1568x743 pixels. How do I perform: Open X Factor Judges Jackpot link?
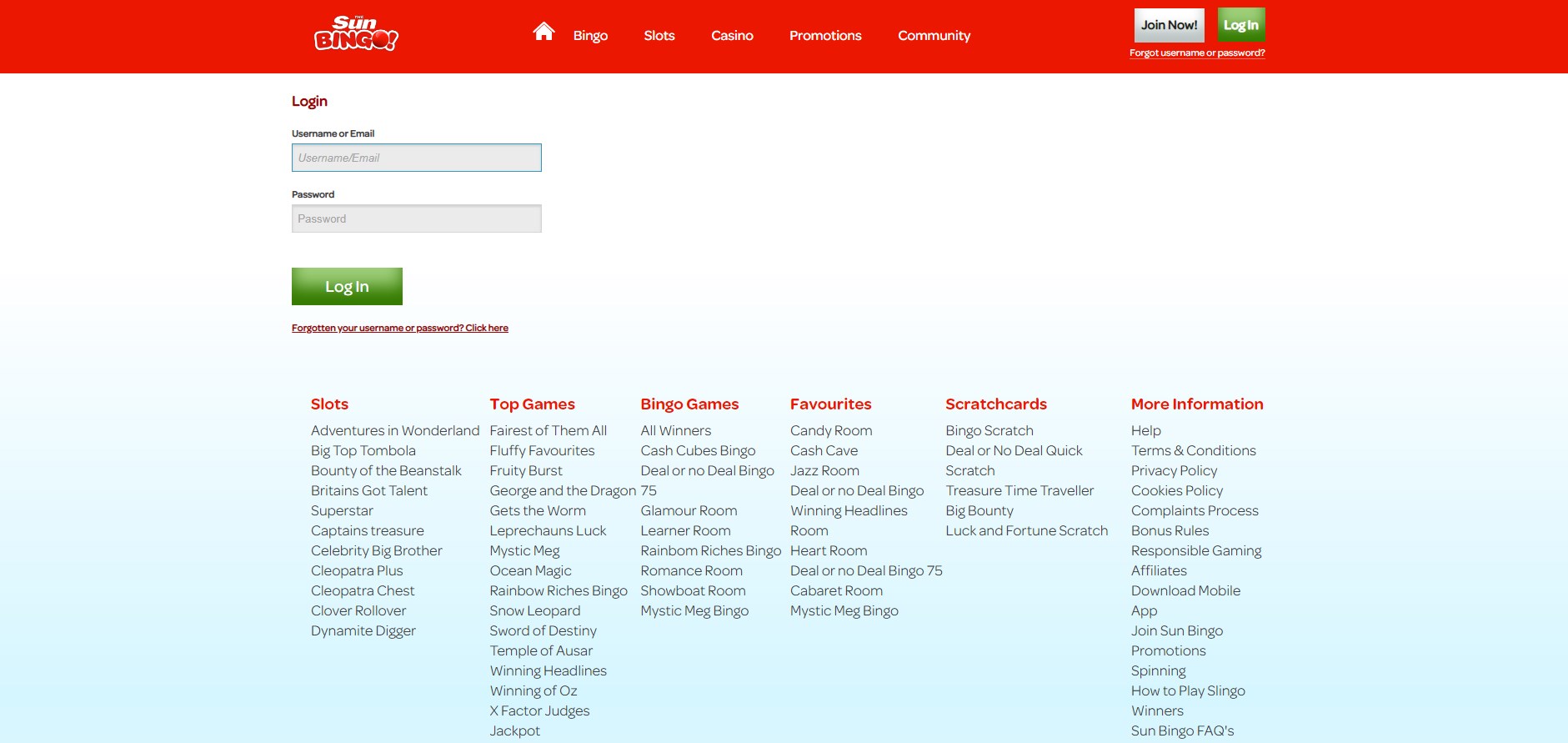click(x=539, y=720)
